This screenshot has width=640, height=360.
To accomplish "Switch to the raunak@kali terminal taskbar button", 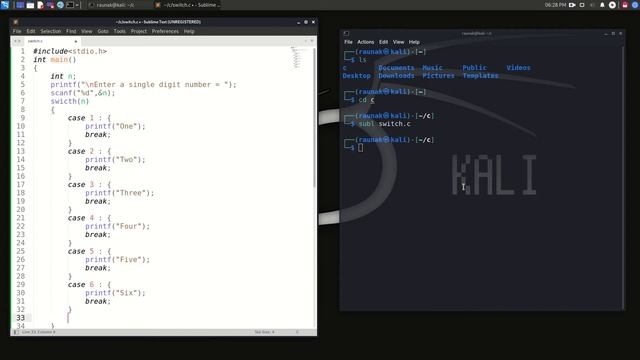I will click(x=116, y=5).
